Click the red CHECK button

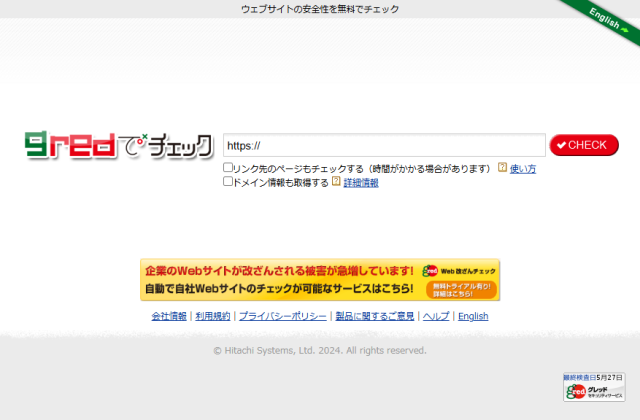584,145
